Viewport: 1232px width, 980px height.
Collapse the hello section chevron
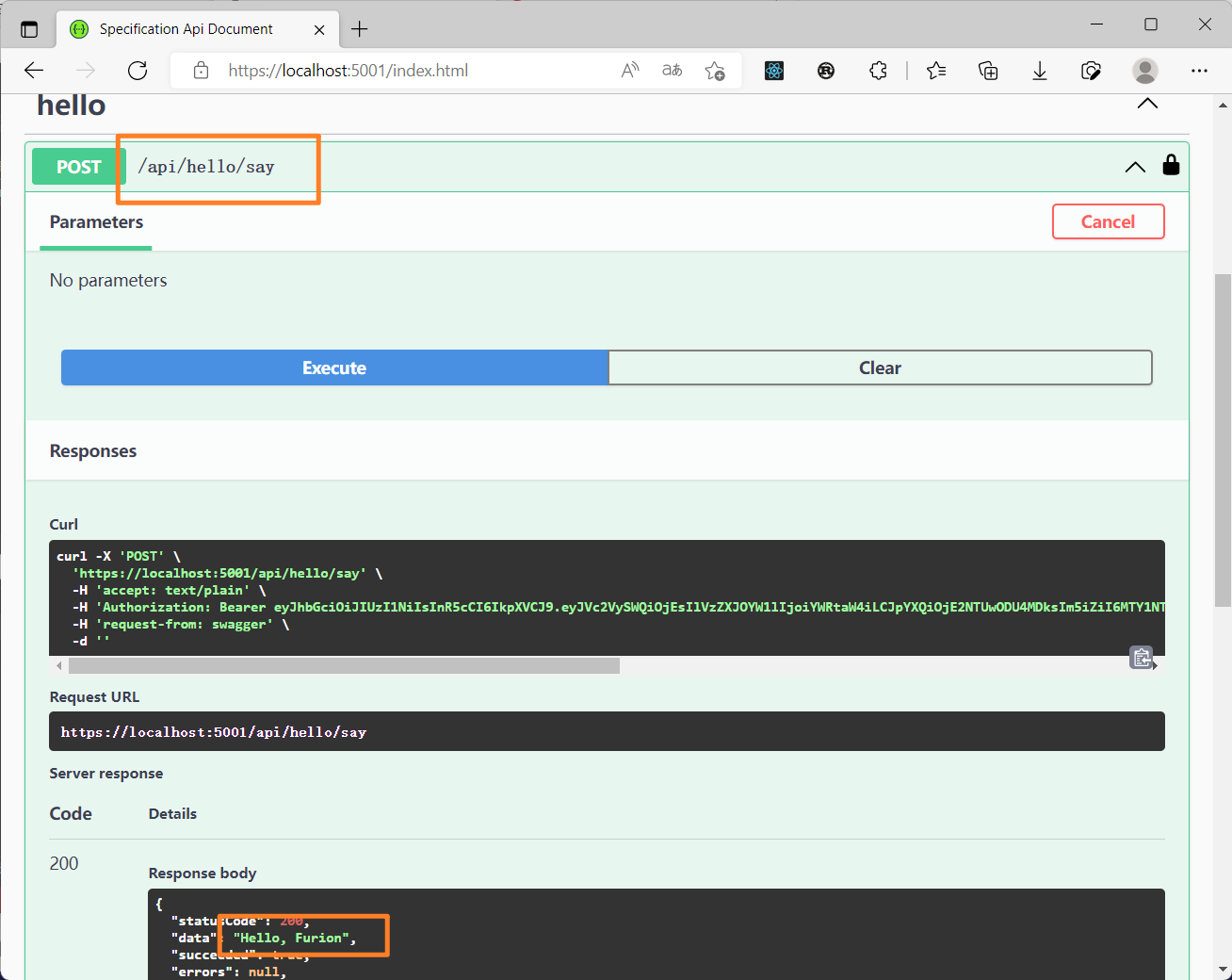click(x=1146, y=104)
